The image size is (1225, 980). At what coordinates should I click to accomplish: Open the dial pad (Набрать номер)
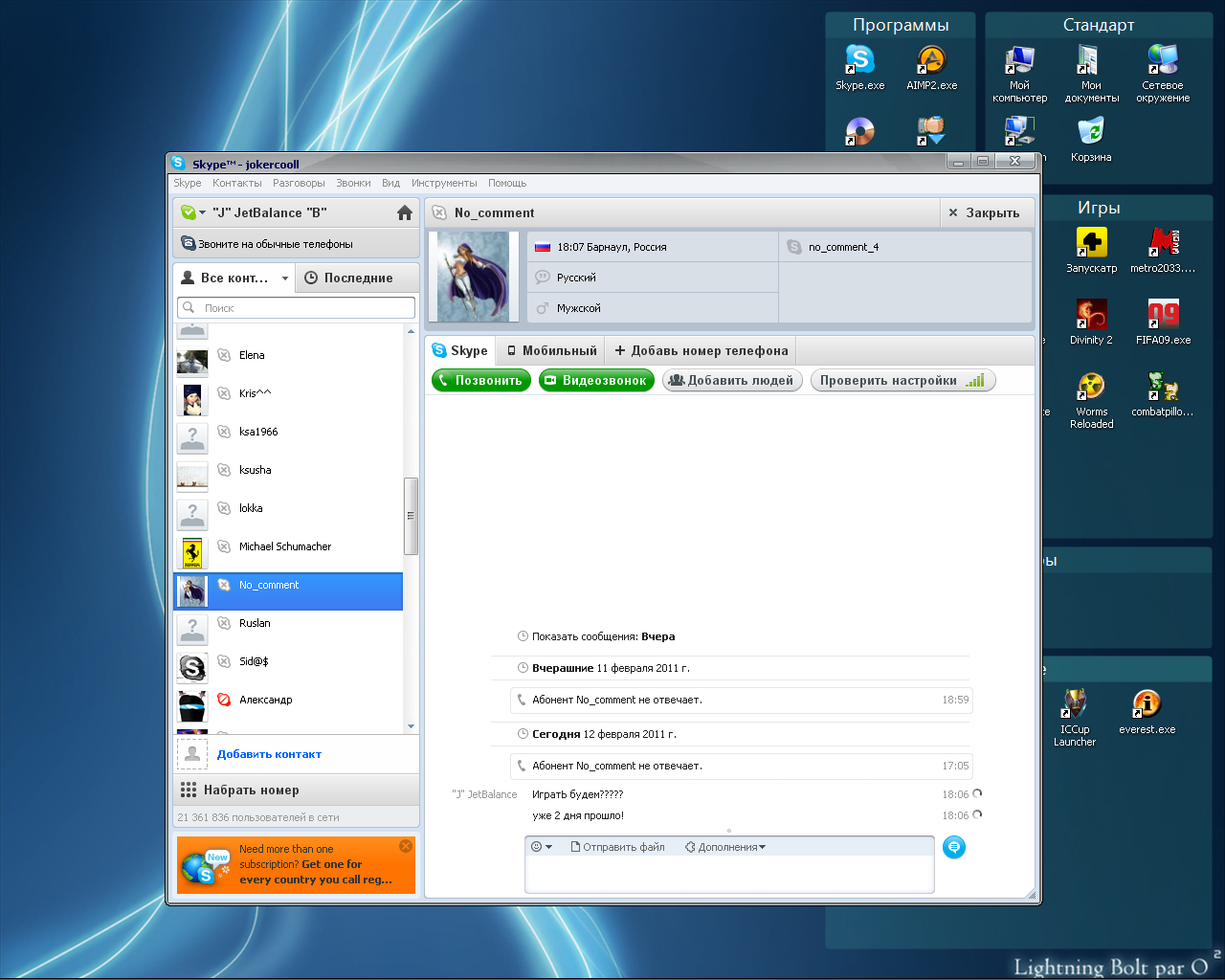click(296, 791)
